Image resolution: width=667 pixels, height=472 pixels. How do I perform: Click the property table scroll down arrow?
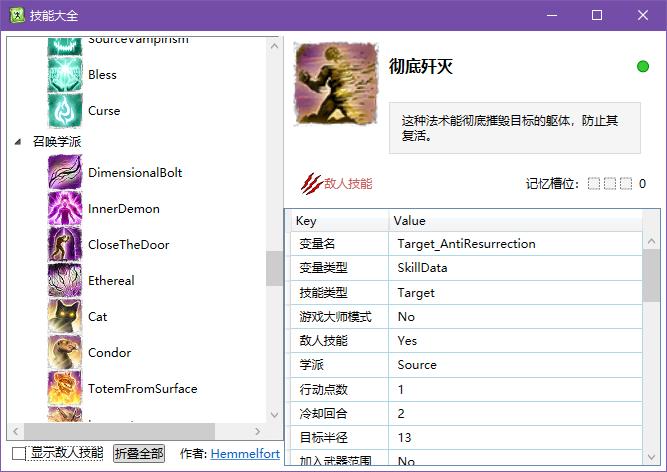(651, 457)
